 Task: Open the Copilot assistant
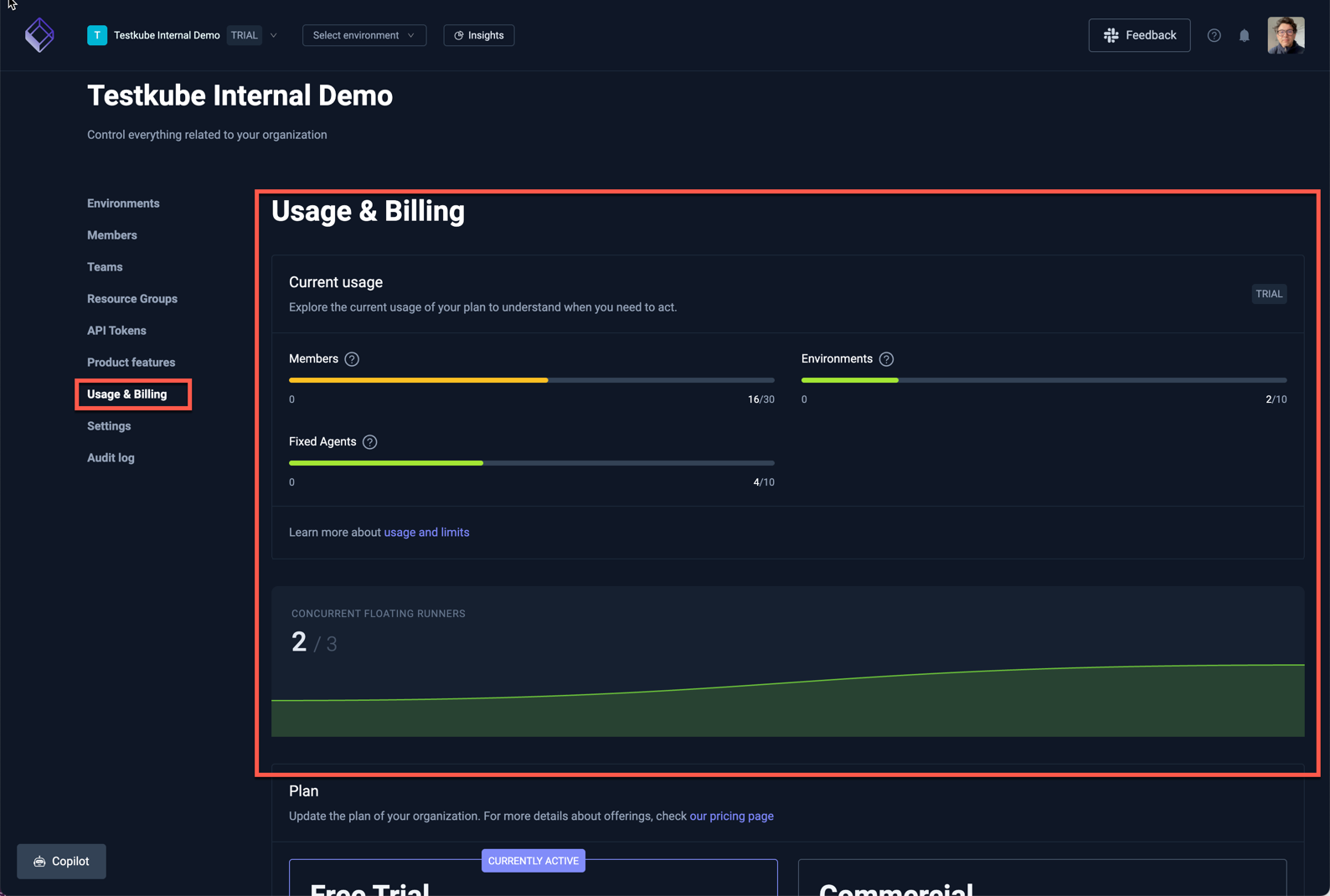61,861
